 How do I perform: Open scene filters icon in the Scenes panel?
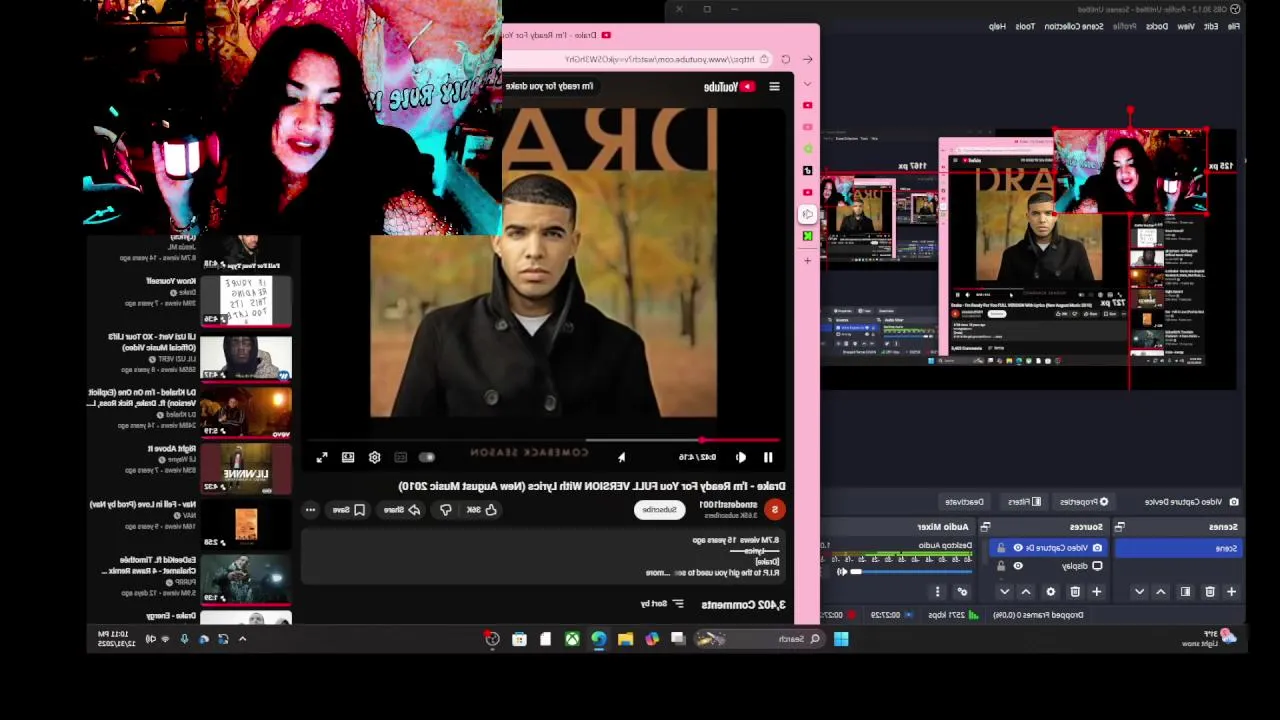1185,591
